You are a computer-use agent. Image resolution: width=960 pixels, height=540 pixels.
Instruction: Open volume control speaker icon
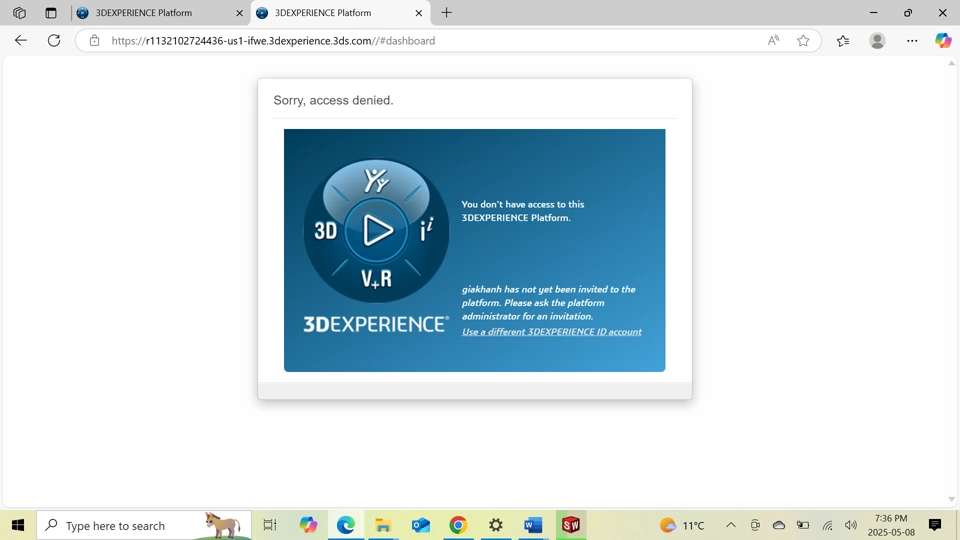(850, 525)
